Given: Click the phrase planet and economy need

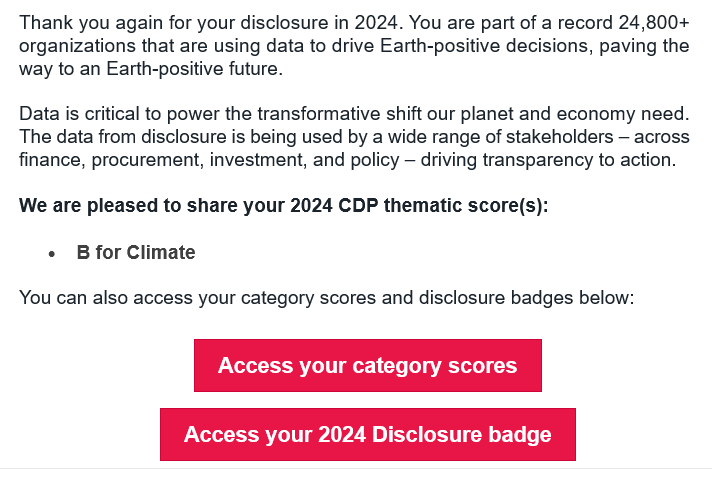Looking at the screenshot, I should [575, 114].
